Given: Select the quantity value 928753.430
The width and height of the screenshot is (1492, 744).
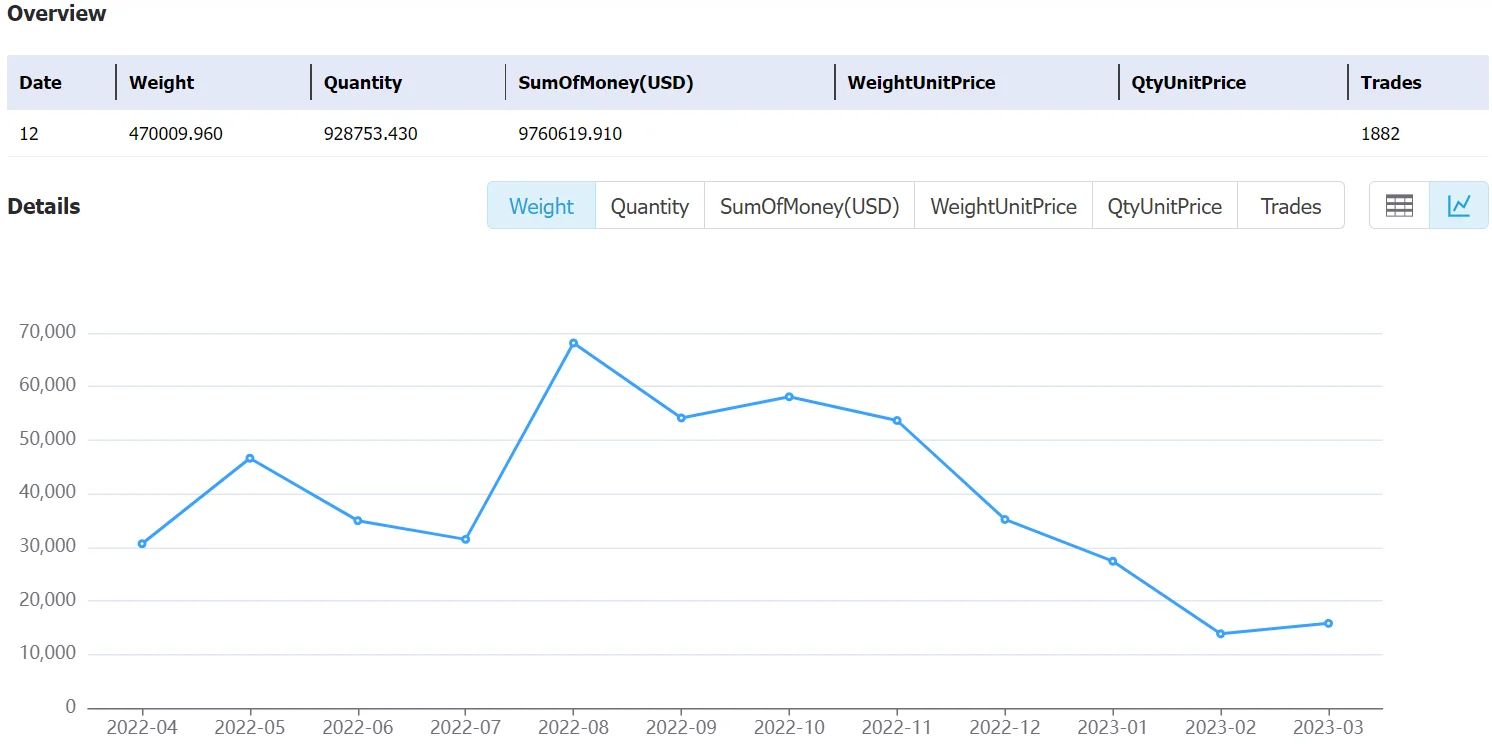Looking at the screenshot, I should point(371,133).
